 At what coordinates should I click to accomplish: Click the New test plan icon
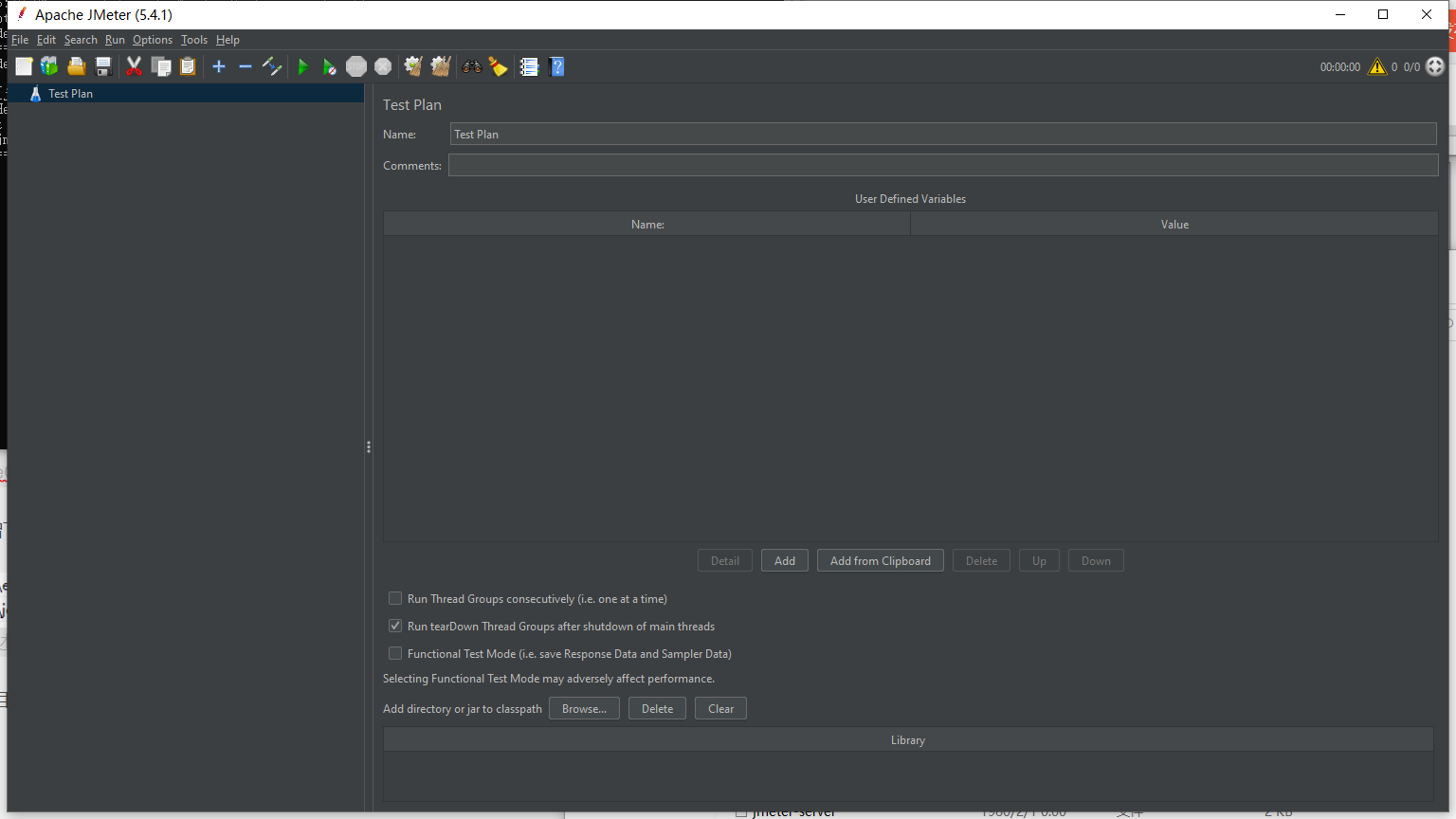24,66
